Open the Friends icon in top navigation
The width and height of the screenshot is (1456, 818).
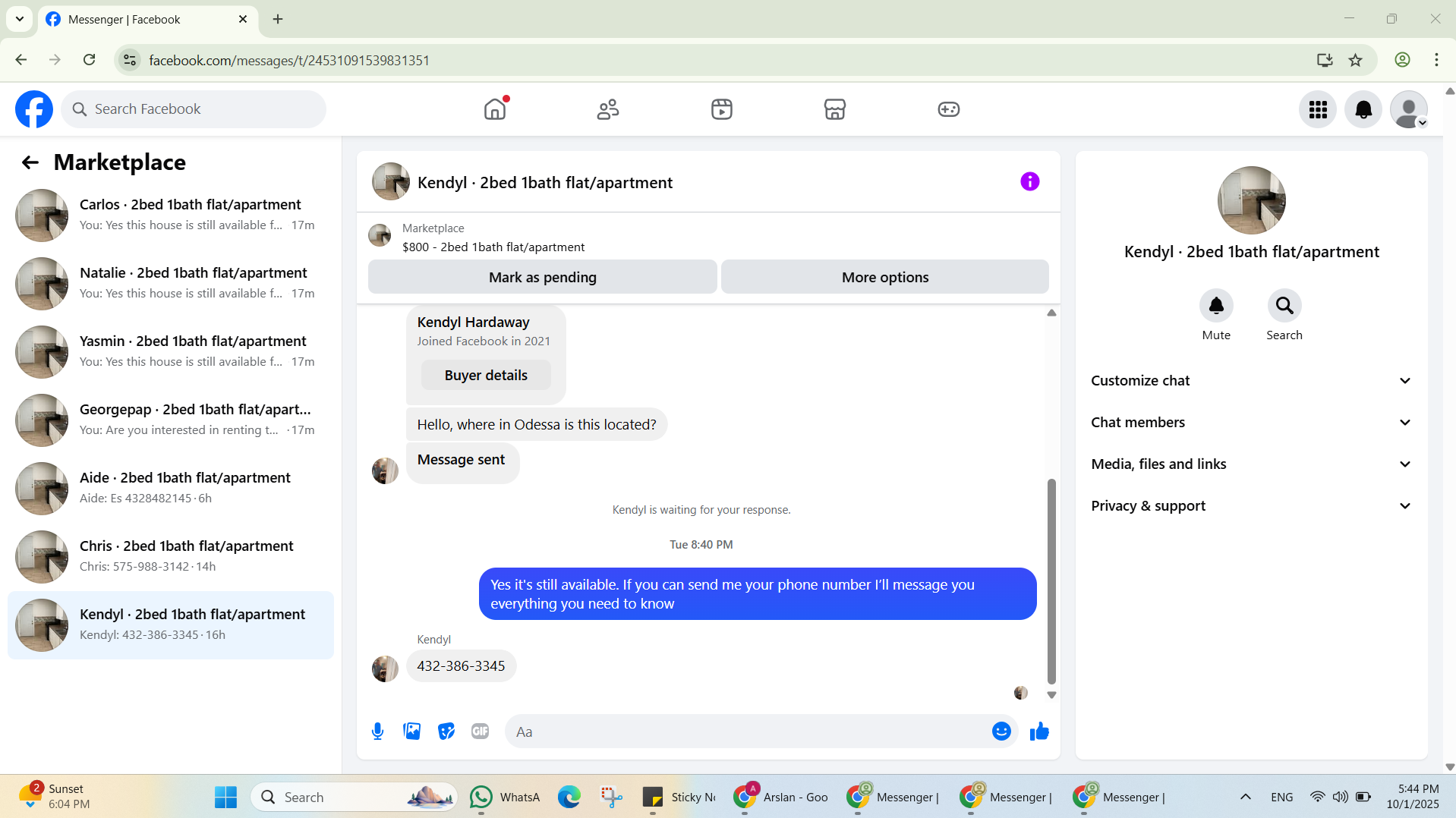[x=608, y=109]
